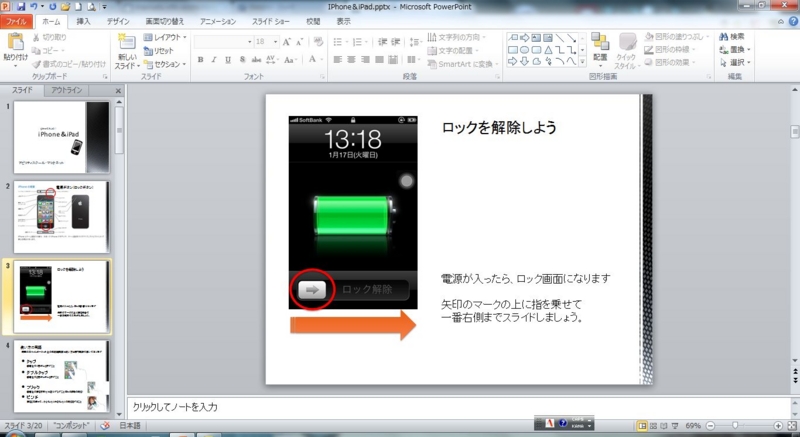Align text to the left

[337, 60]
